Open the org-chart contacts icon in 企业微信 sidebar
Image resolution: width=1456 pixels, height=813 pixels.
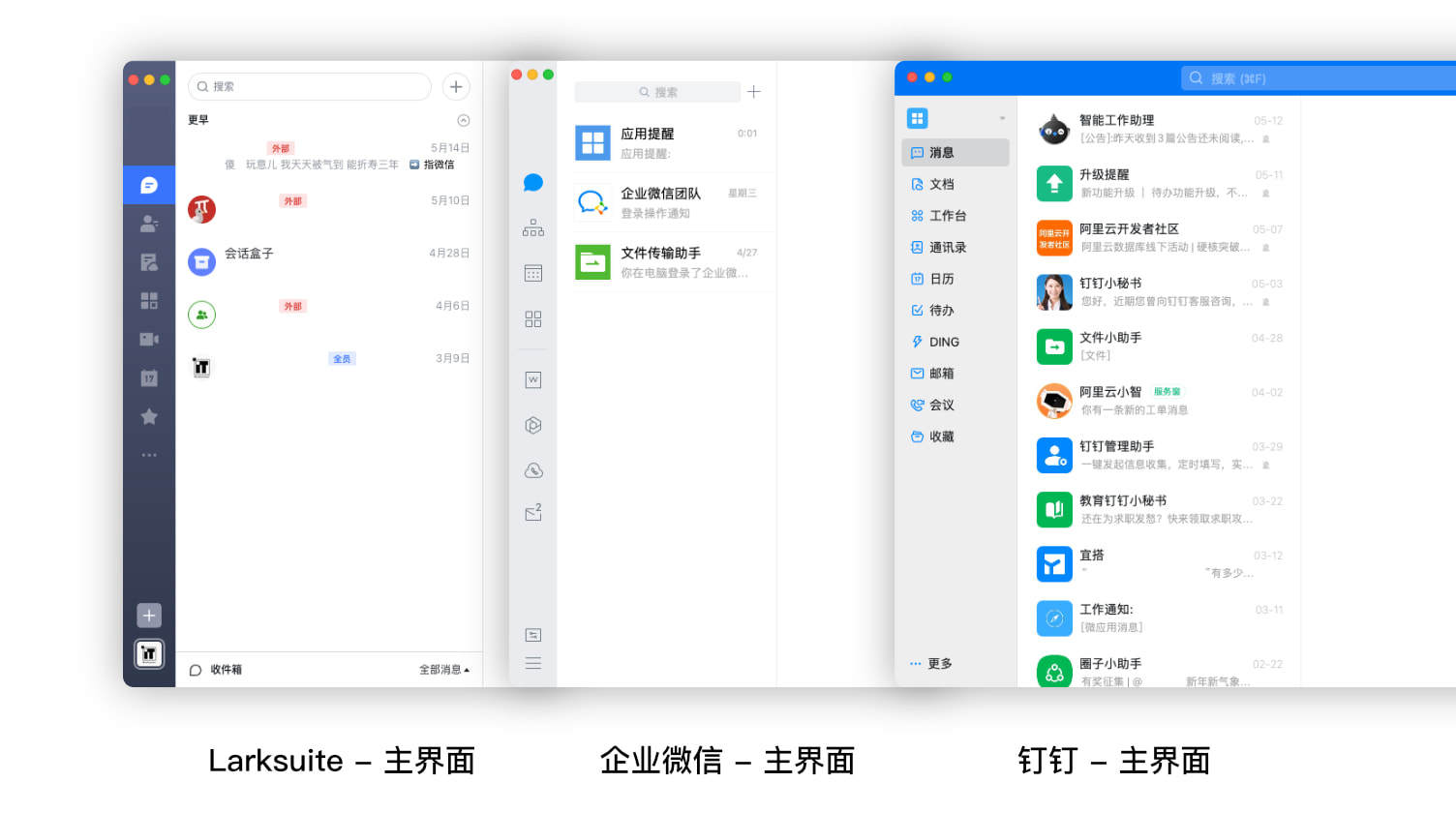532,227
